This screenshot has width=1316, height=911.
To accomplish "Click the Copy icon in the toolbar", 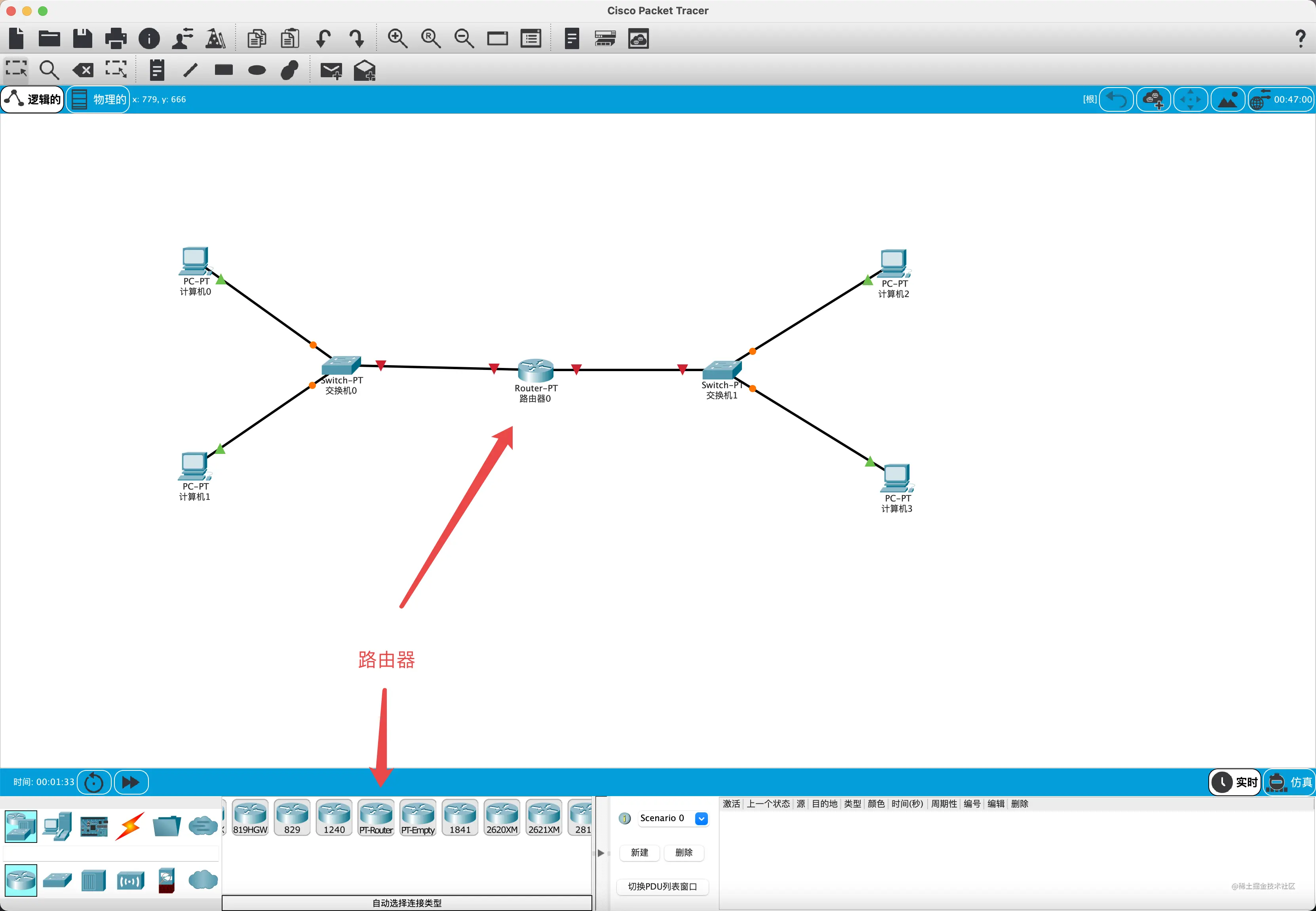I will coord(257,38).
